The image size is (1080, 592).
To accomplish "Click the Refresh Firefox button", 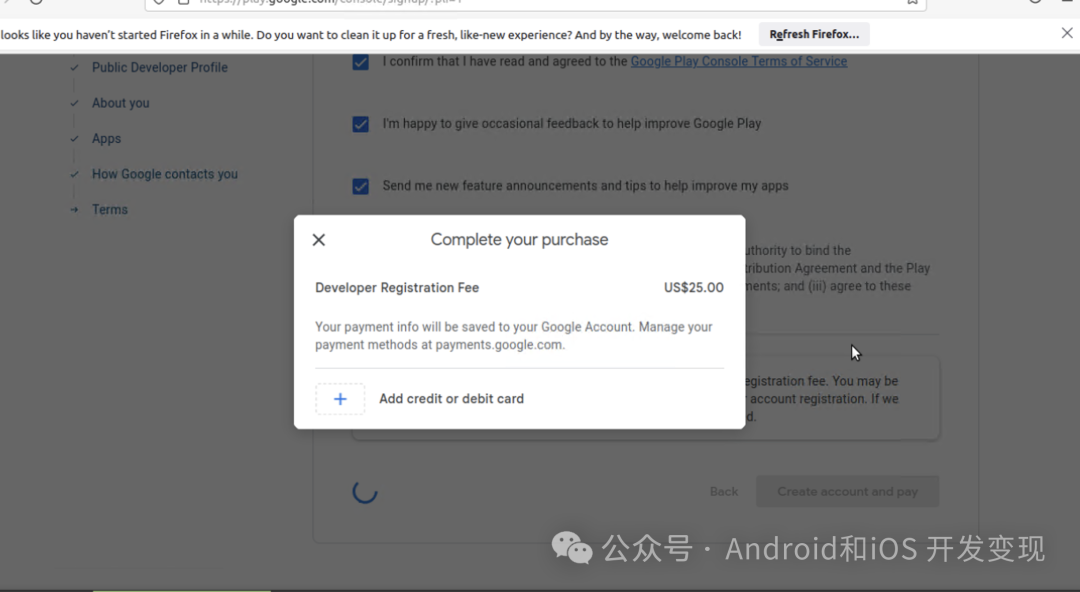I will click(x=814, y=33).
